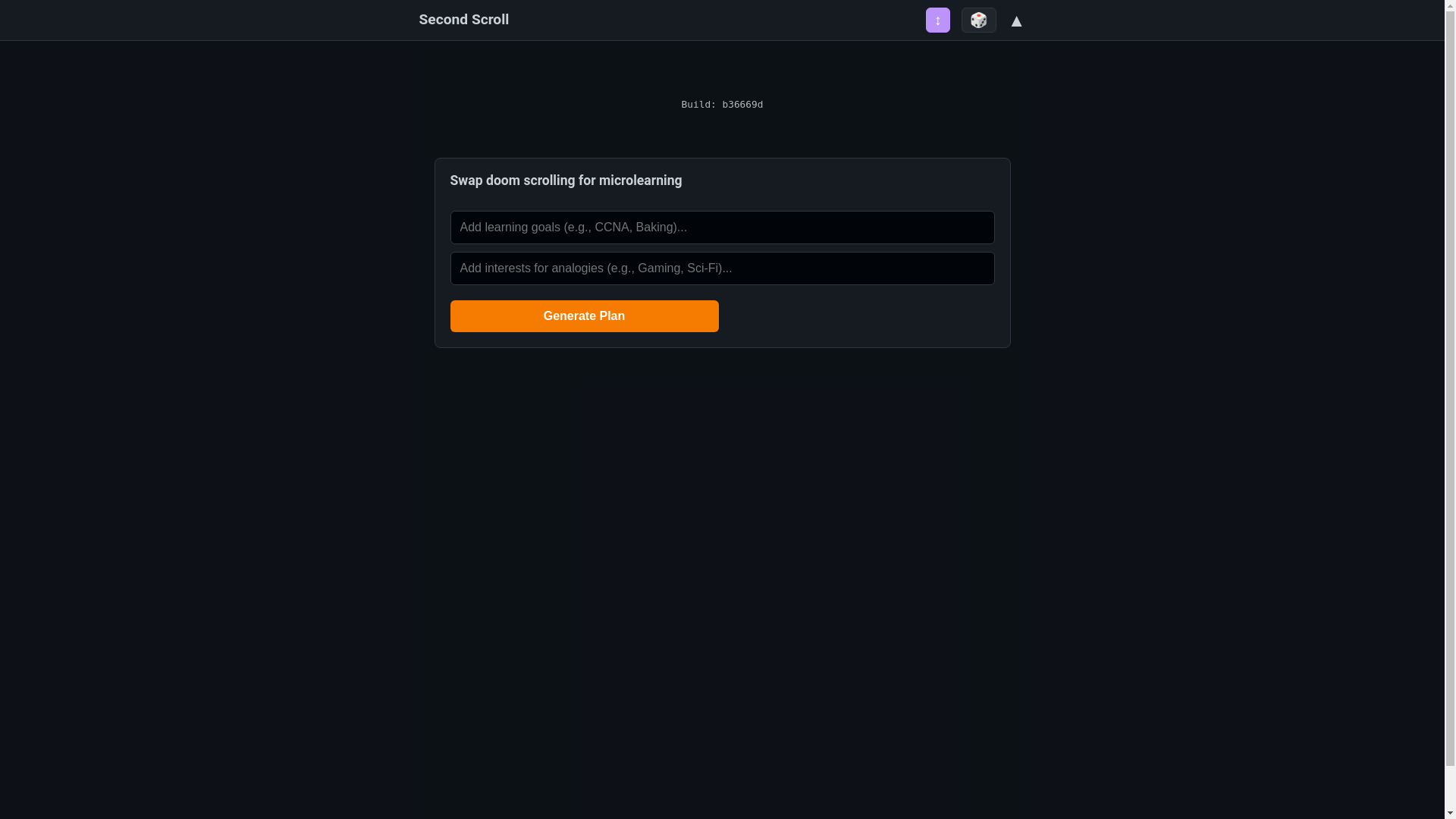1456x819 pixels.
Task: Click the 'Swap doom scrolling for microlearning' heading
Action: (565, 180)
